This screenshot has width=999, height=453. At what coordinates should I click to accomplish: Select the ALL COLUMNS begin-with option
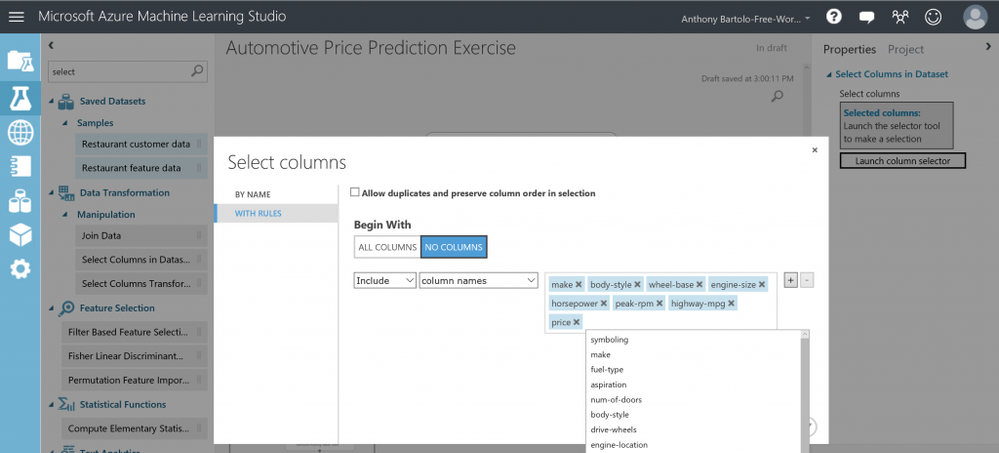pos(387,247)
